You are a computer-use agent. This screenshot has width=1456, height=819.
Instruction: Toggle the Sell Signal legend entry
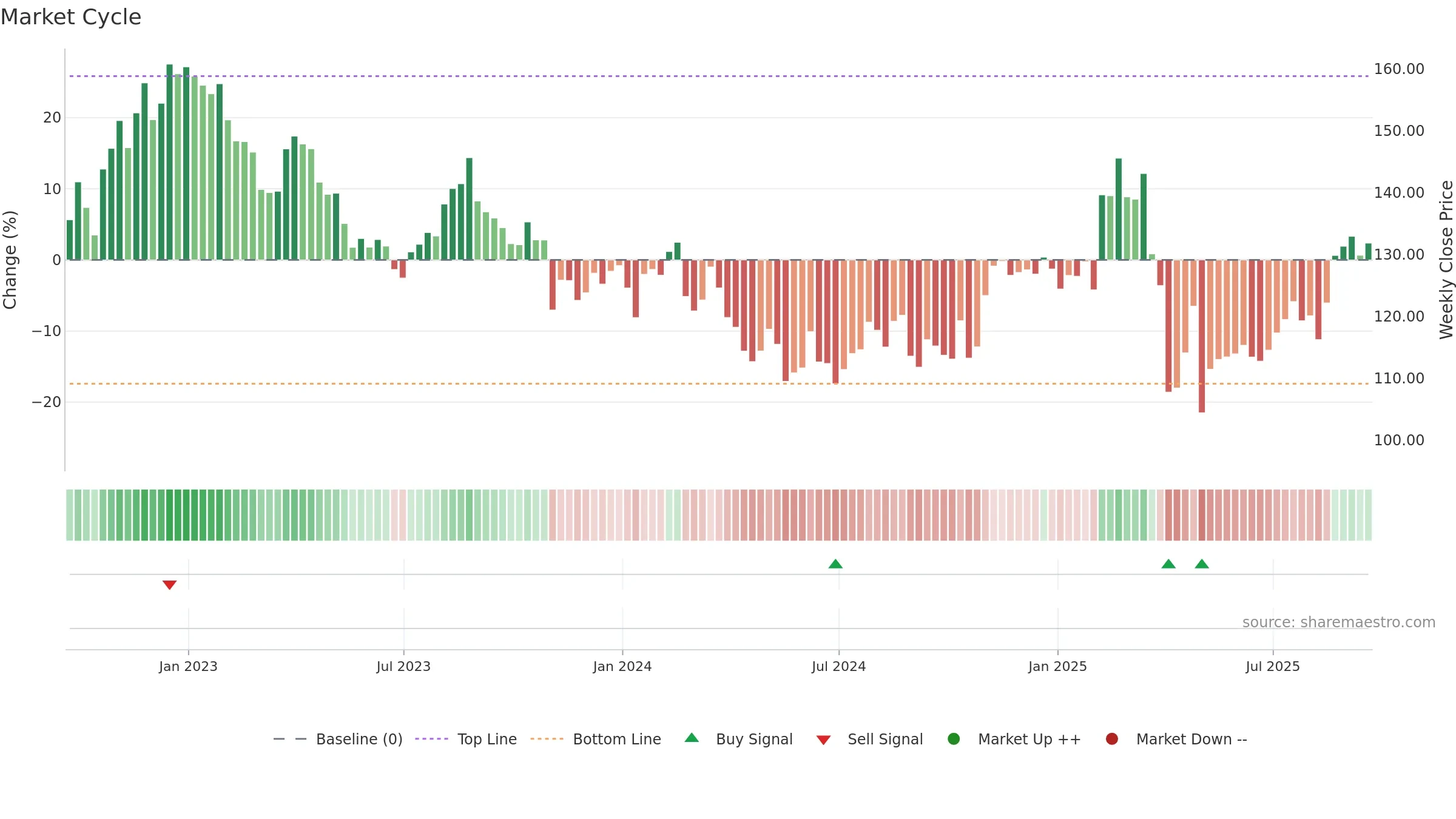[870, 739]
